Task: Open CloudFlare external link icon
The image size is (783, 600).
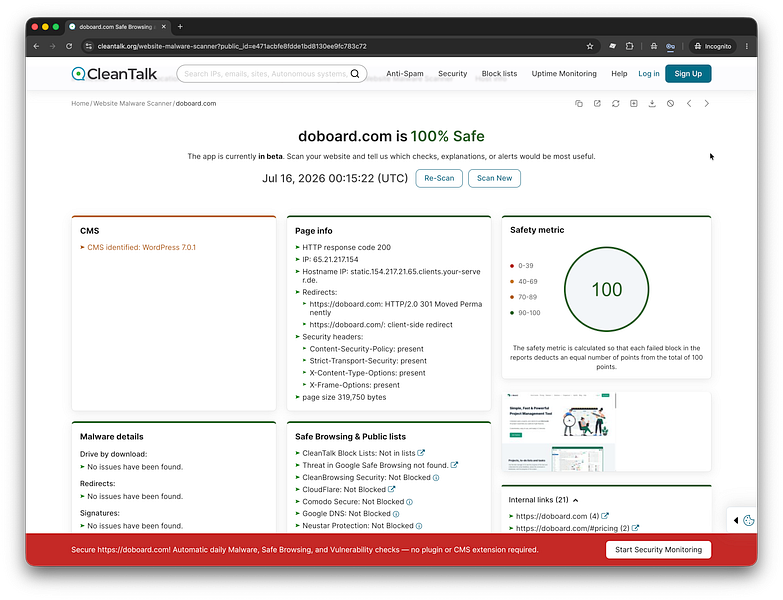Action: point(392,489)
